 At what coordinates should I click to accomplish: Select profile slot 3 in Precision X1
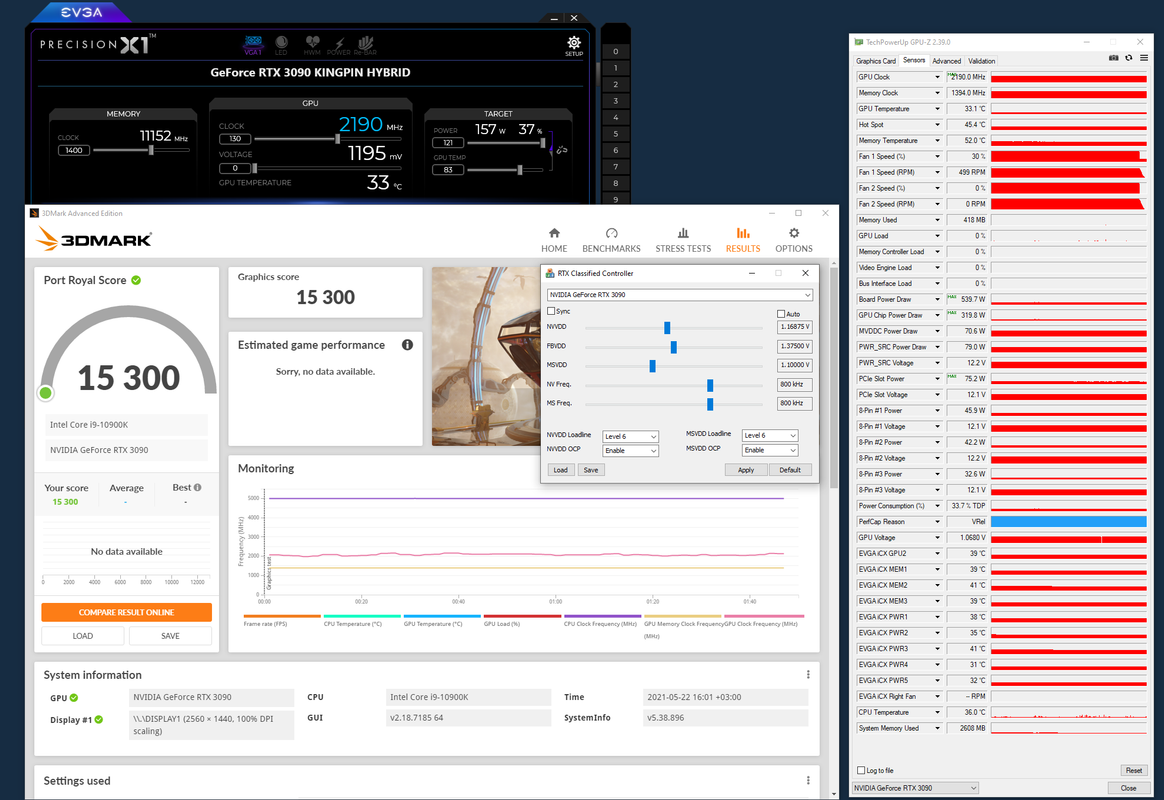tap(615, 101)
